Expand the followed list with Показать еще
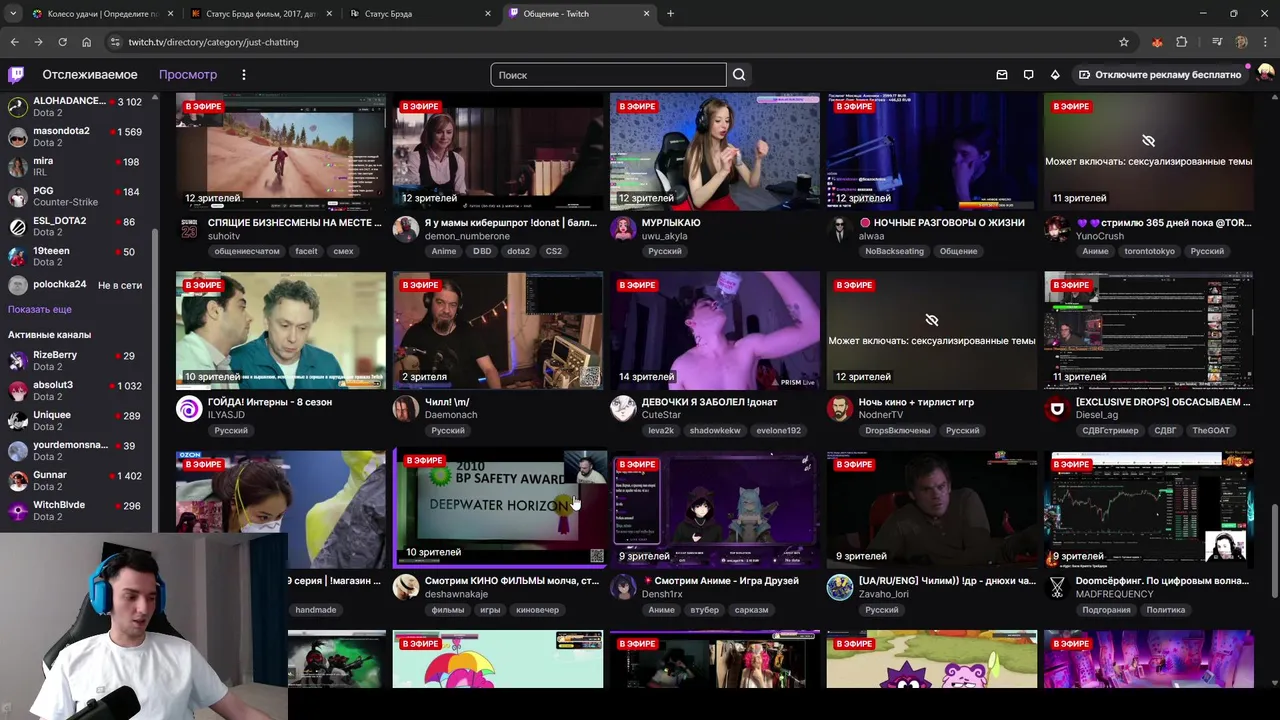This screenshot has width=1280, height=720. [40, 310]
